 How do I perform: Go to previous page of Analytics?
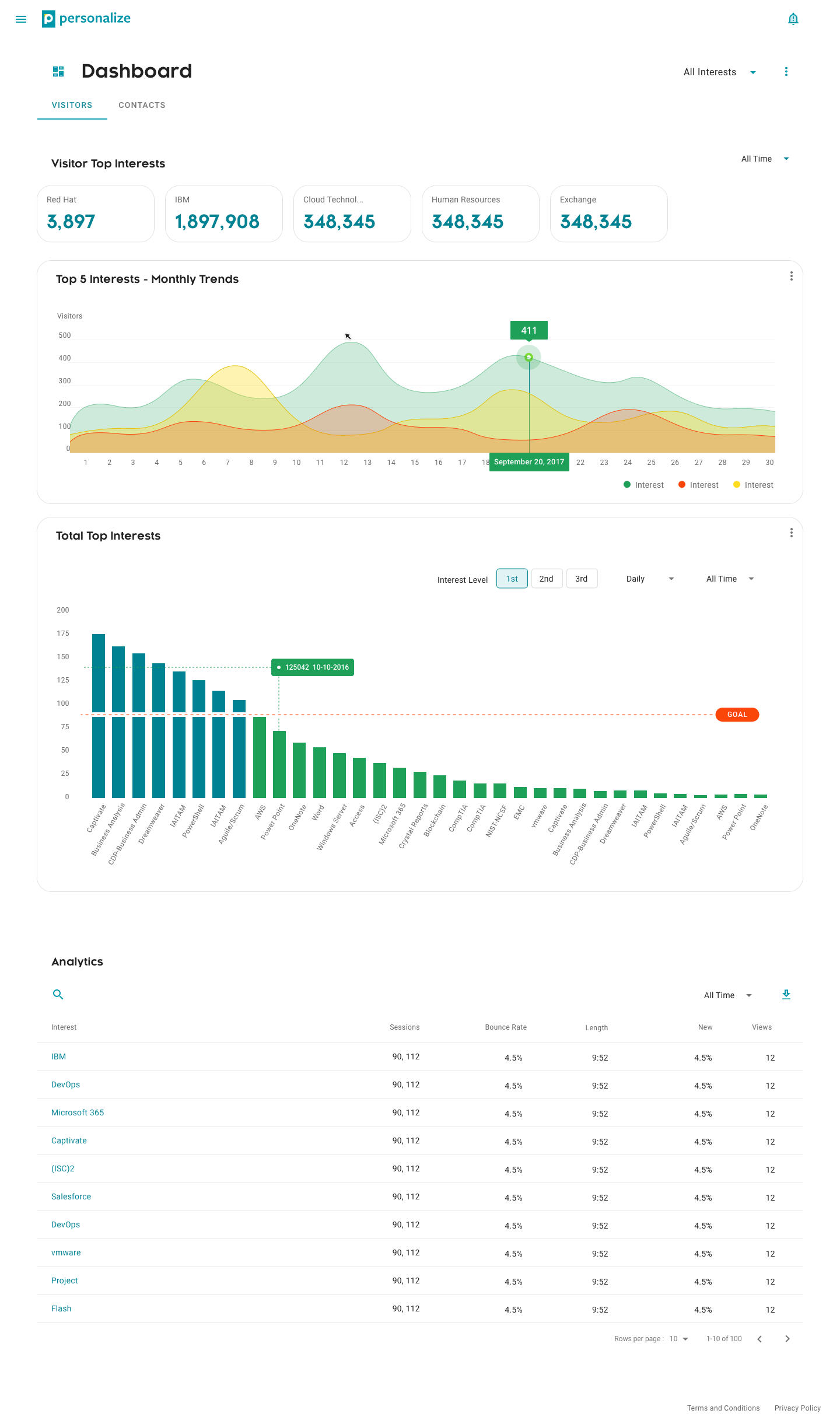click(759, 1339)
